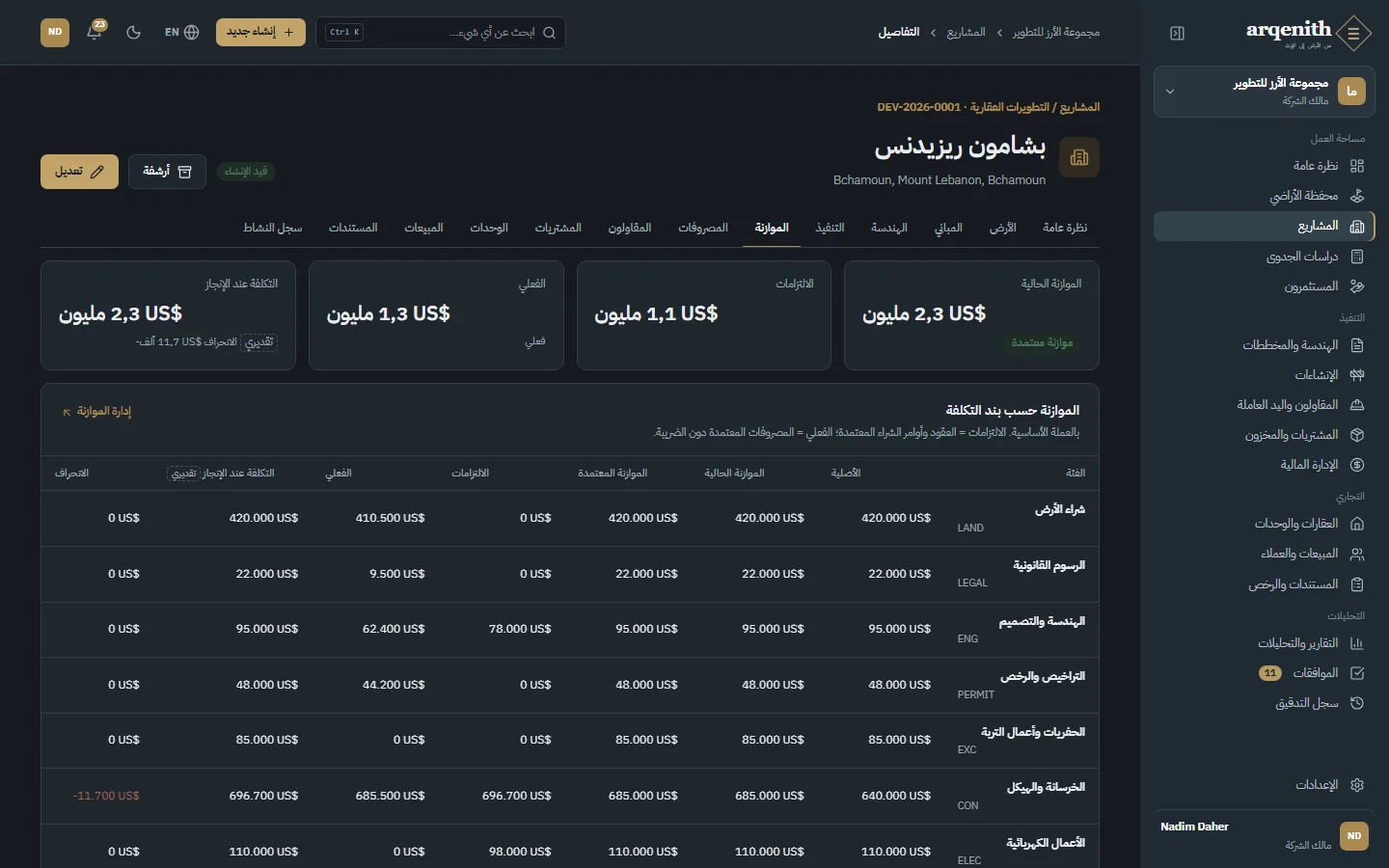
Task: Collapse the sidebar panel icon
Action: 1177,33
